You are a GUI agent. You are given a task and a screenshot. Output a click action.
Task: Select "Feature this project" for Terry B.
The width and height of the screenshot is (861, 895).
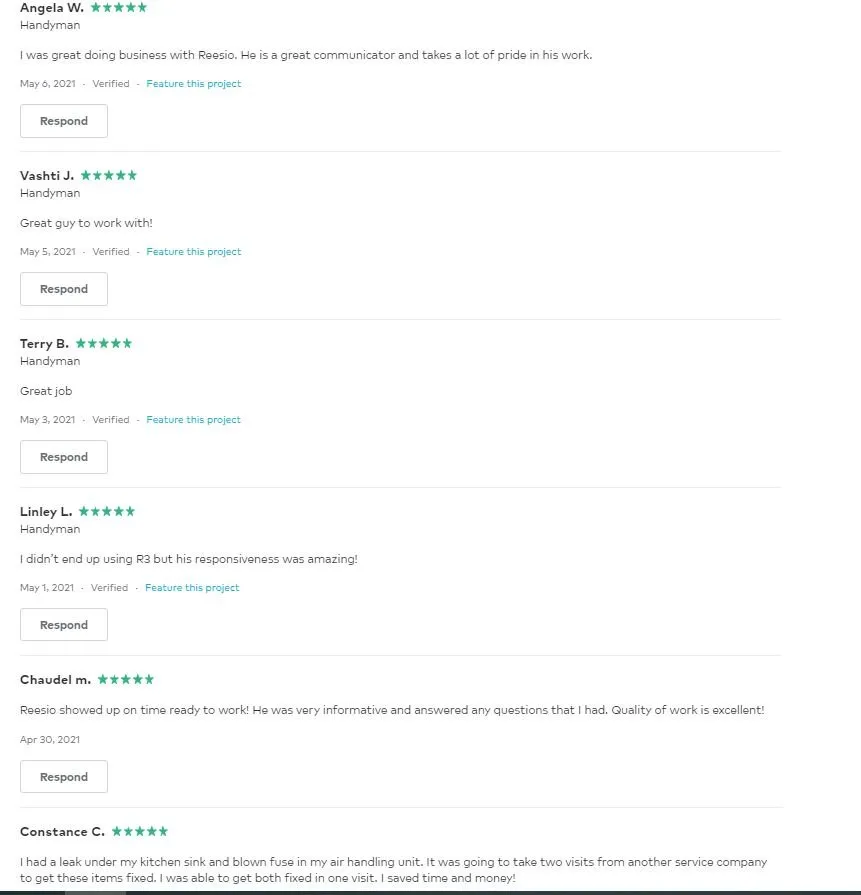(194, 420)
